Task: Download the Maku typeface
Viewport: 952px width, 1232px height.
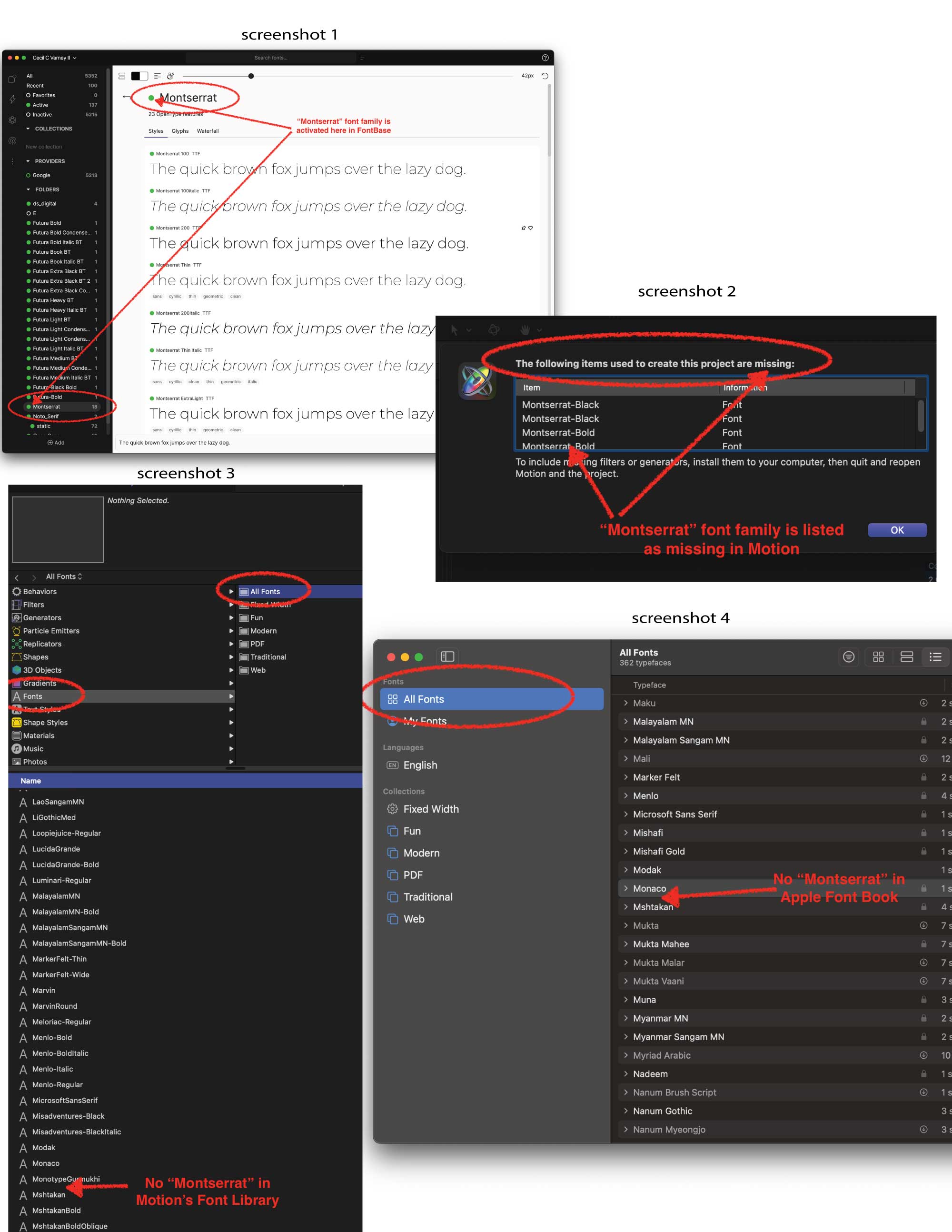Action: pos(924,703)
